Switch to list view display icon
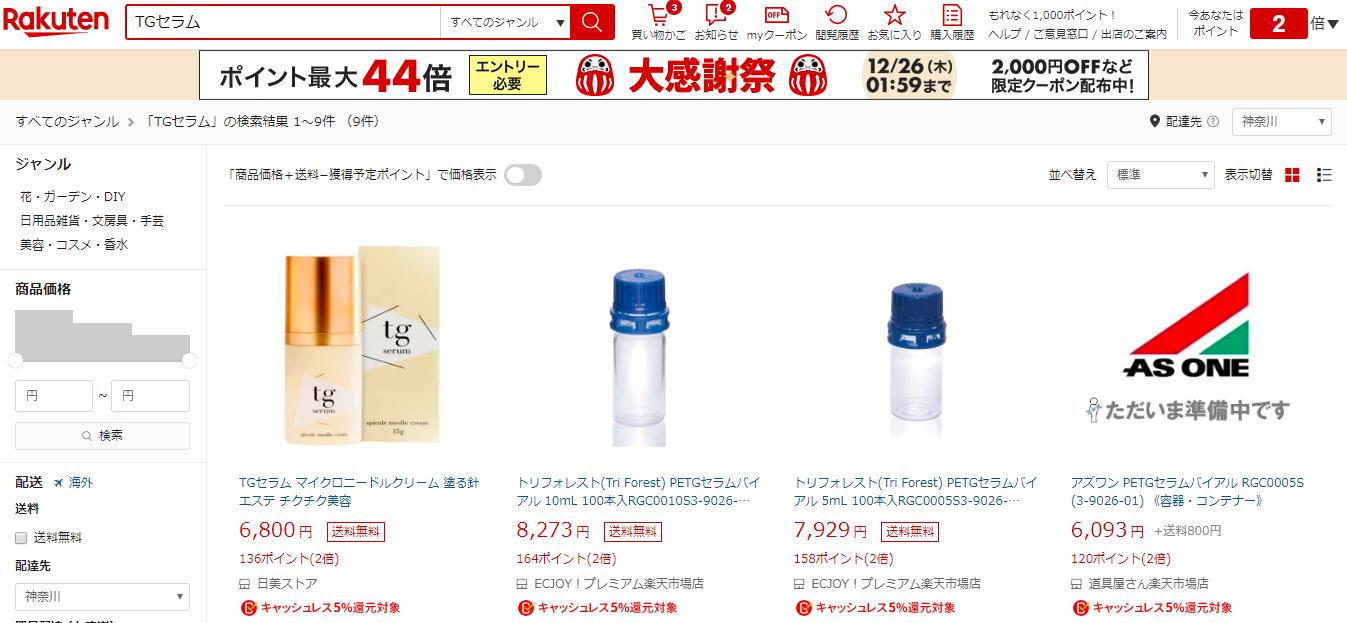This screenshot has height=623, width=1347. pyautogui.click(x=1324, y=175)
